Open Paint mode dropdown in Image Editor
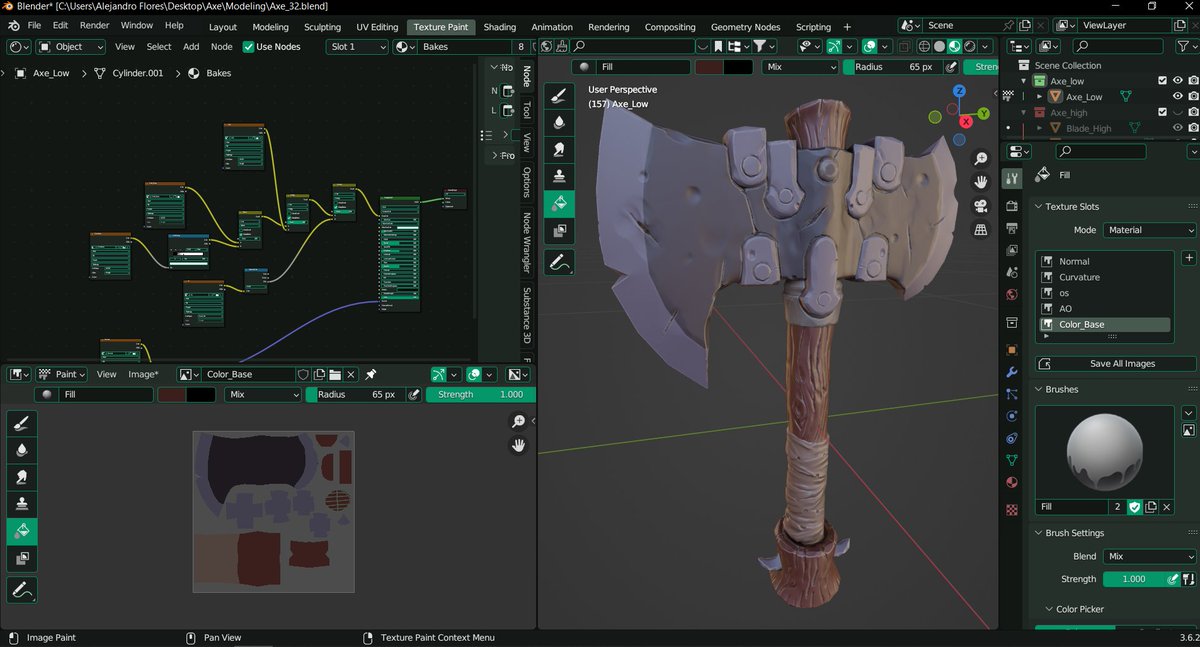The height and width of the screenshot is (647, 1200). [62, 374]
